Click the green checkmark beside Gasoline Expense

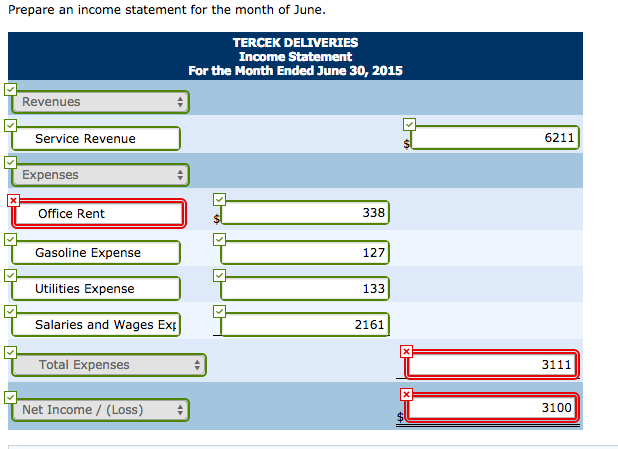coord(11,239)
